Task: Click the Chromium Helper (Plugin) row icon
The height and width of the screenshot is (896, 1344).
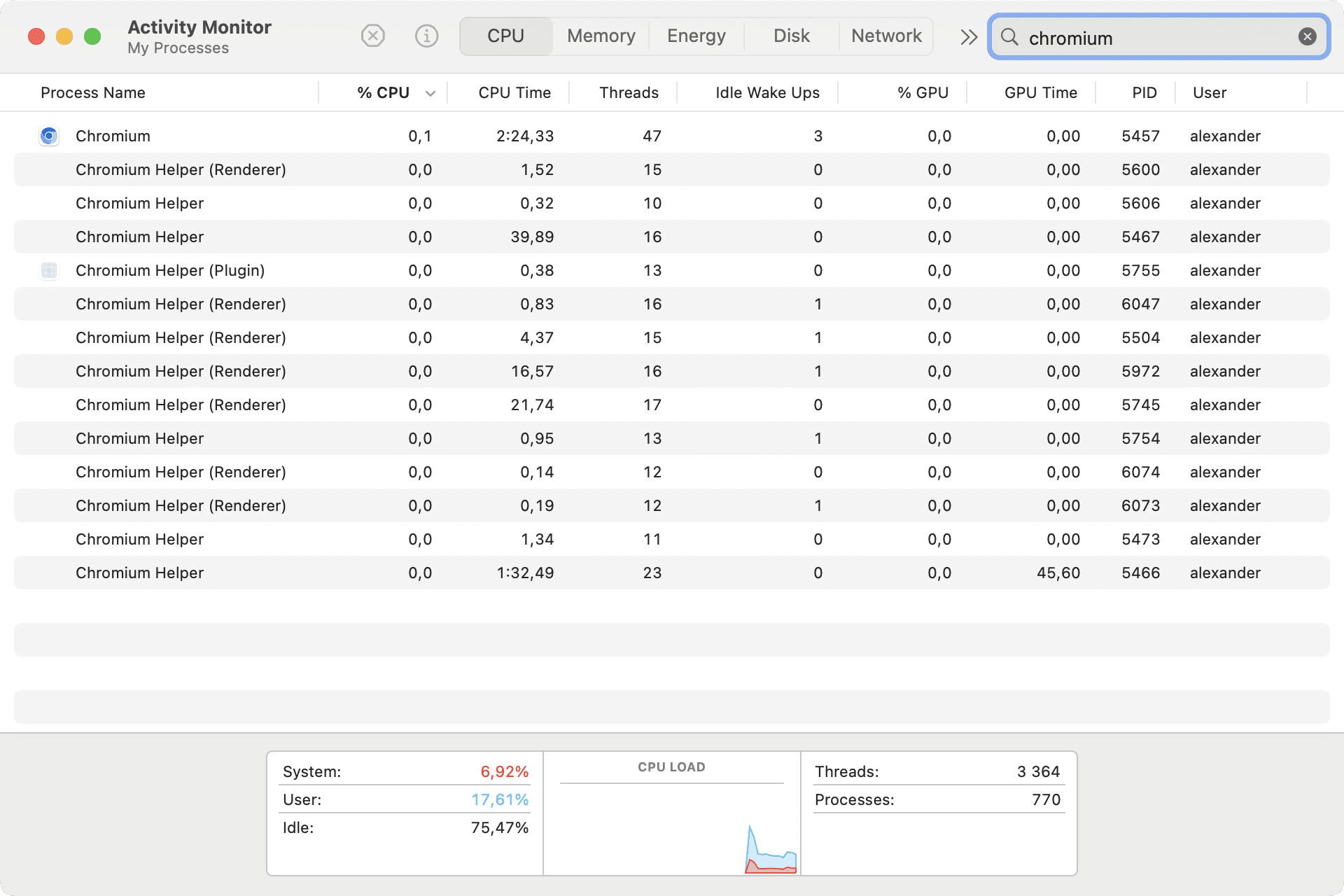Action: click(49, 270)
